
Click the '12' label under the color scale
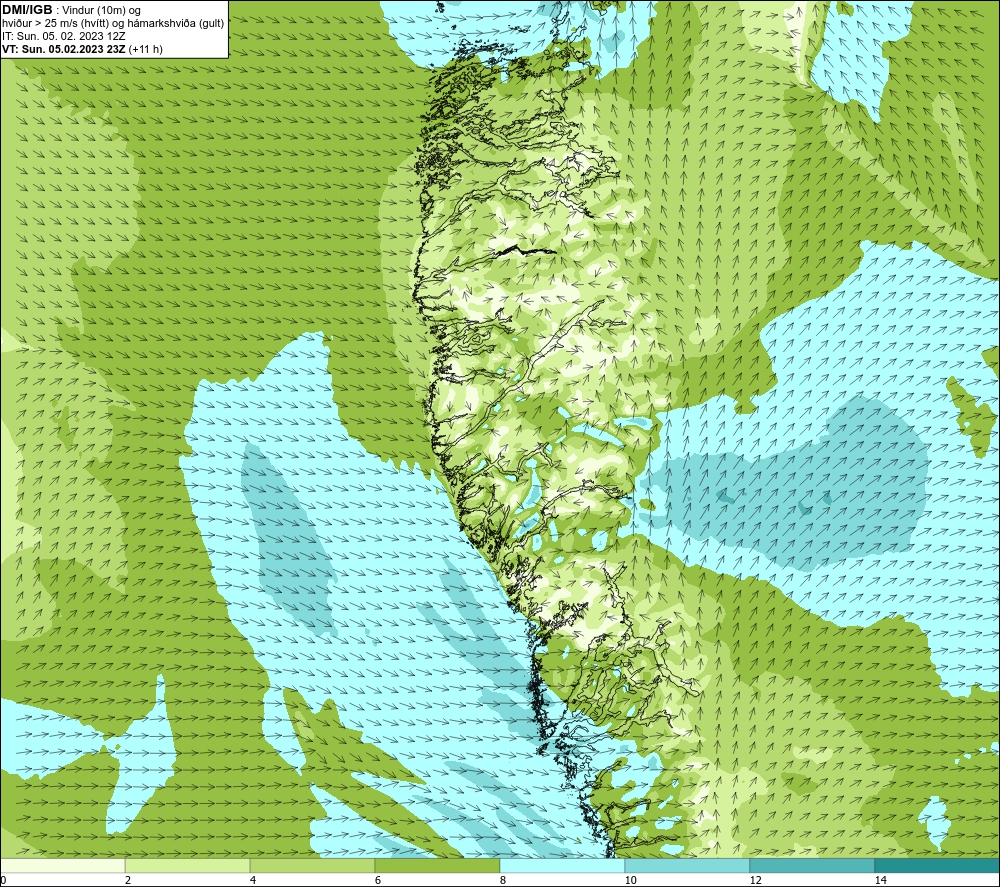coord(756,880)
